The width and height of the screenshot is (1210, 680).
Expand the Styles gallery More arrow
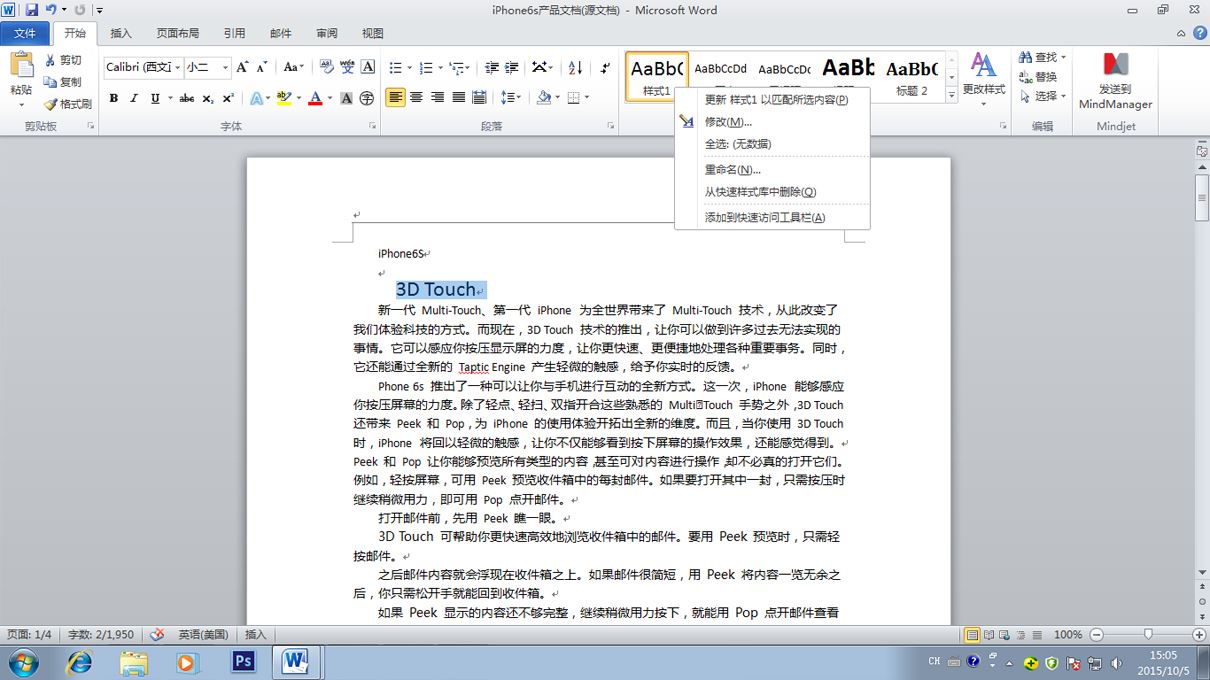(x=951, y=93)
